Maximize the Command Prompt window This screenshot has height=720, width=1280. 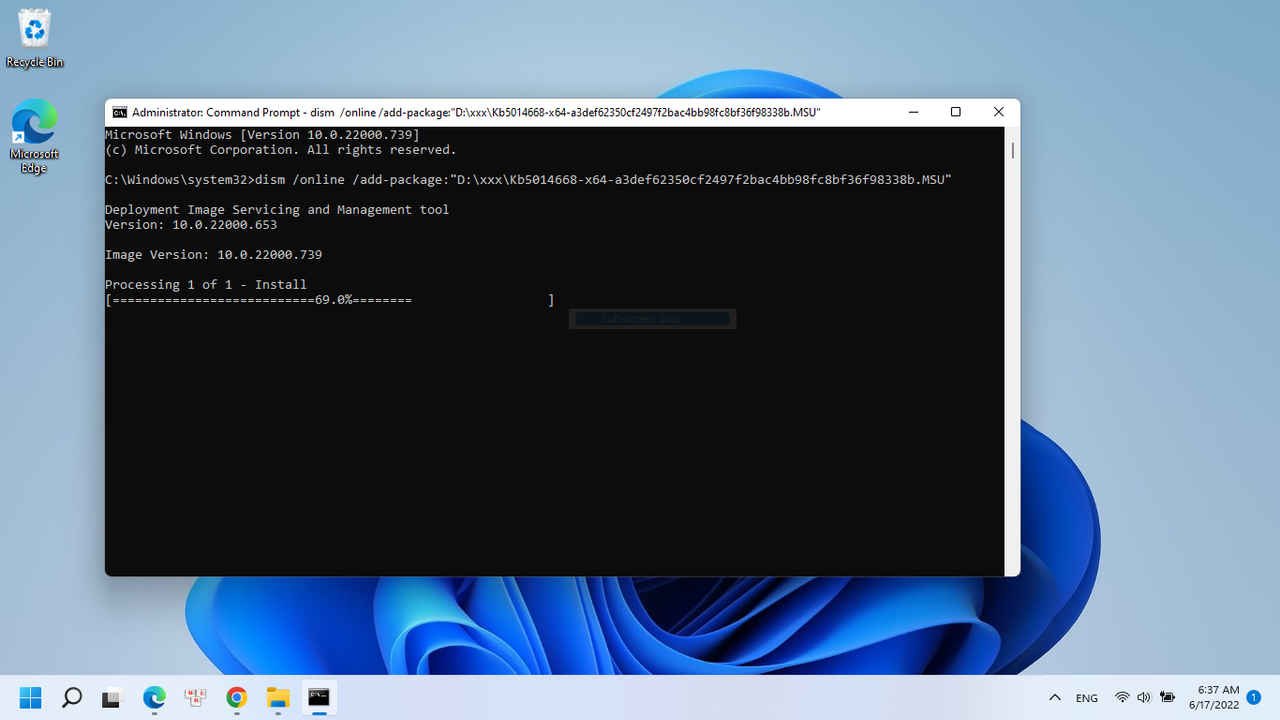click(x=955, y=113)
